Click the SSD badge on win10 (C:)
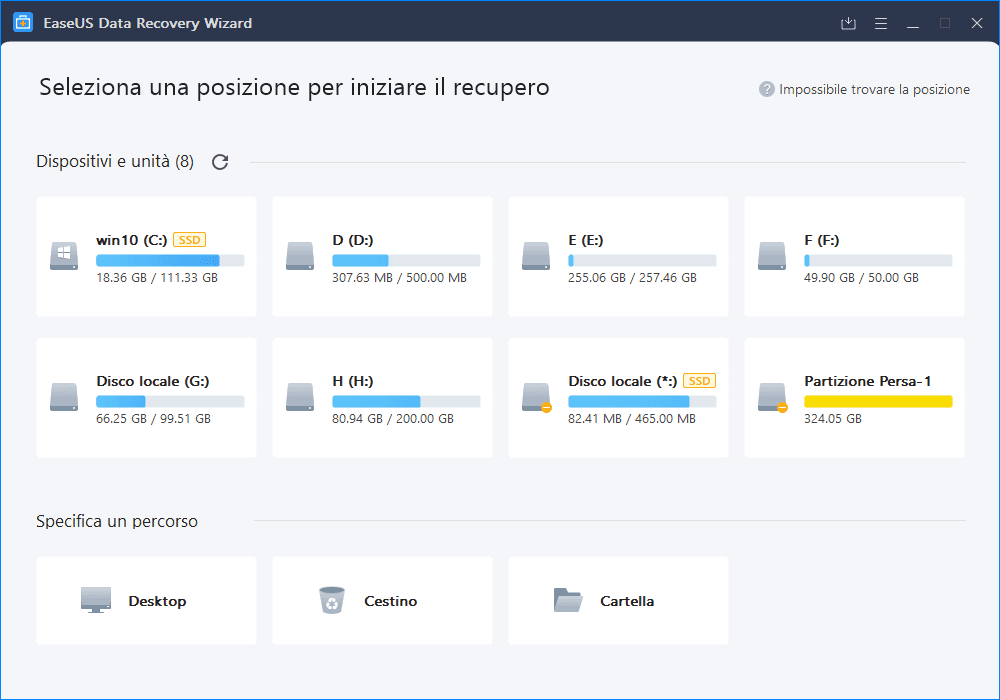The height and width of the screenshot is (700, 1000). 189,240
